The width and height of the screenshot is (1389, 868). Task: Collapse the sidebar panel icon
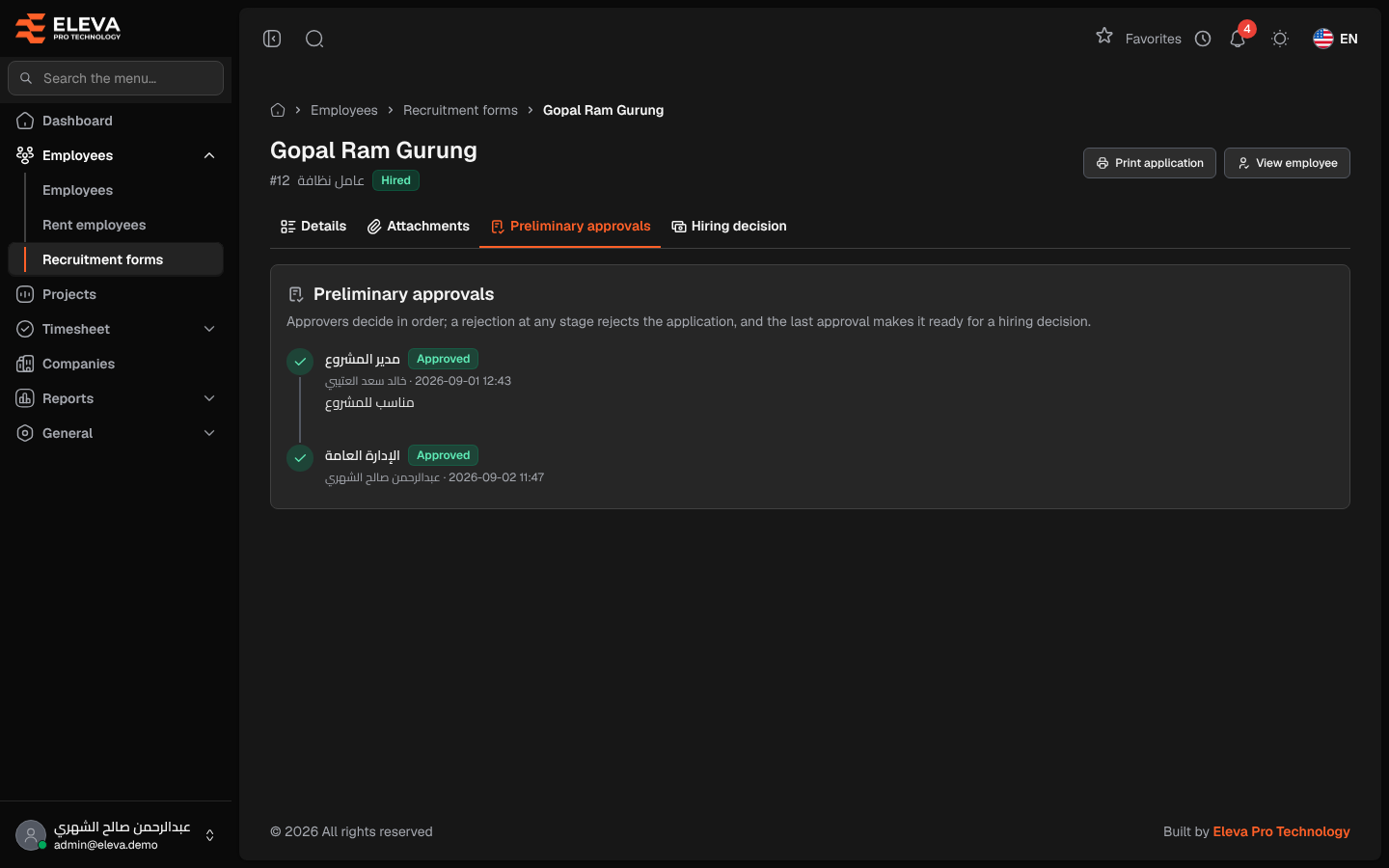point(272,39)
